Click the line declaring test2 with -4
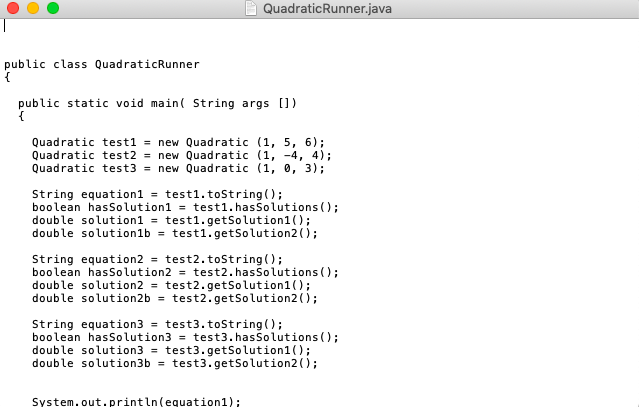The width and height of the screenshot is (639, 407). [182, 155]
